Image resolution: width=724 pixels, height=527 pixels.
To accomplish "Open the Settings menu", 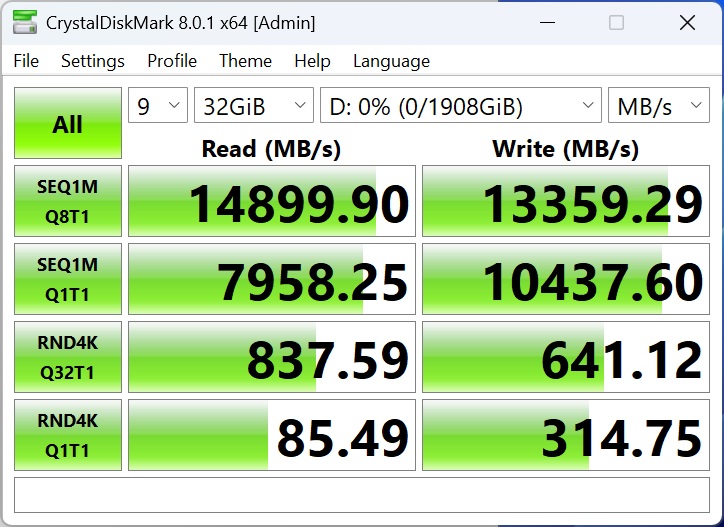I will point(93,61).
